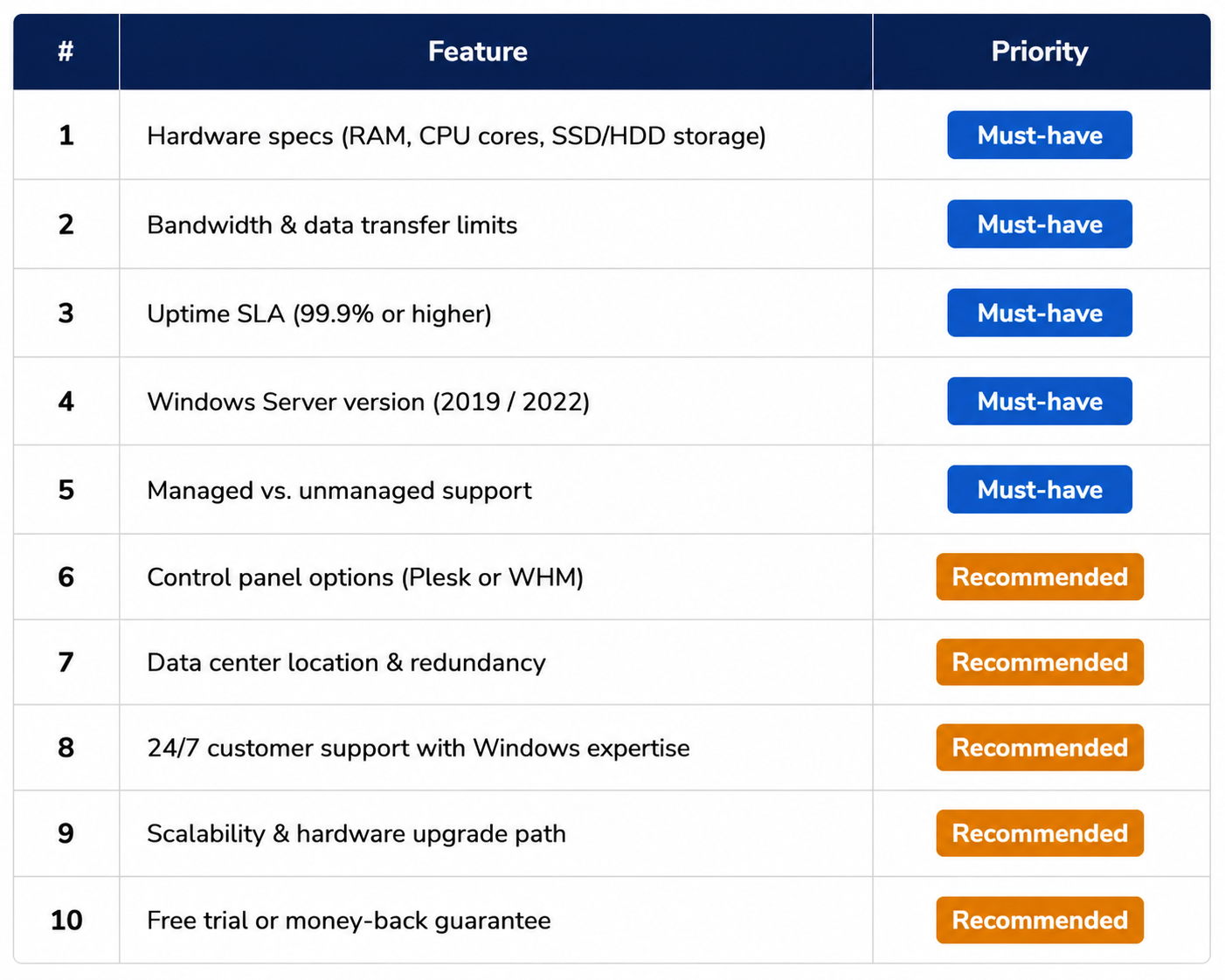Click the # column header

pos(66,52)
